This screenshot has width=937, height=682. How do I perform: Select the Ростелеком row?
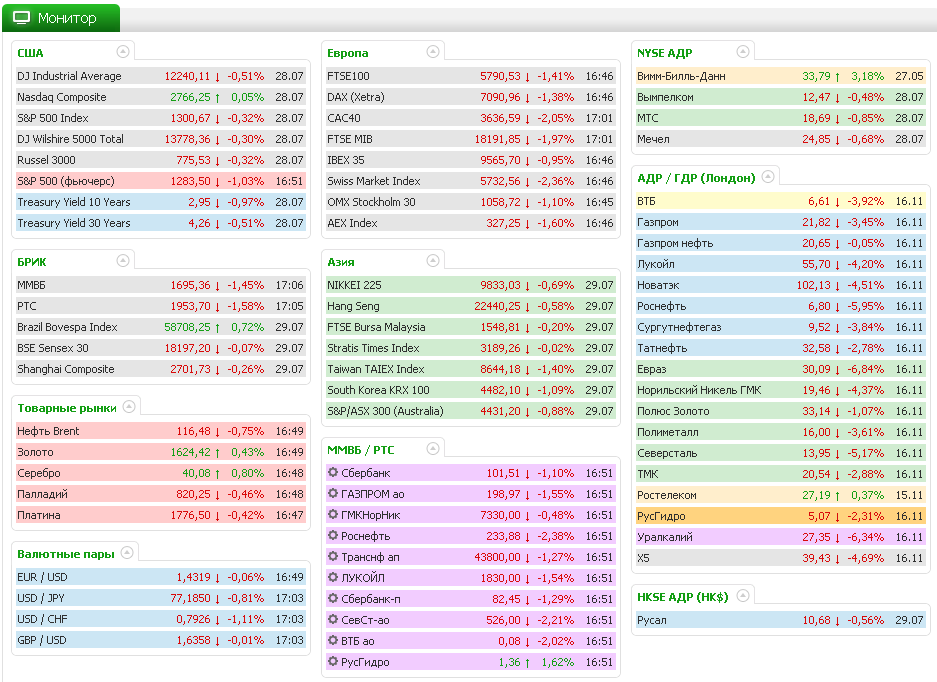(x=780, y=495)
